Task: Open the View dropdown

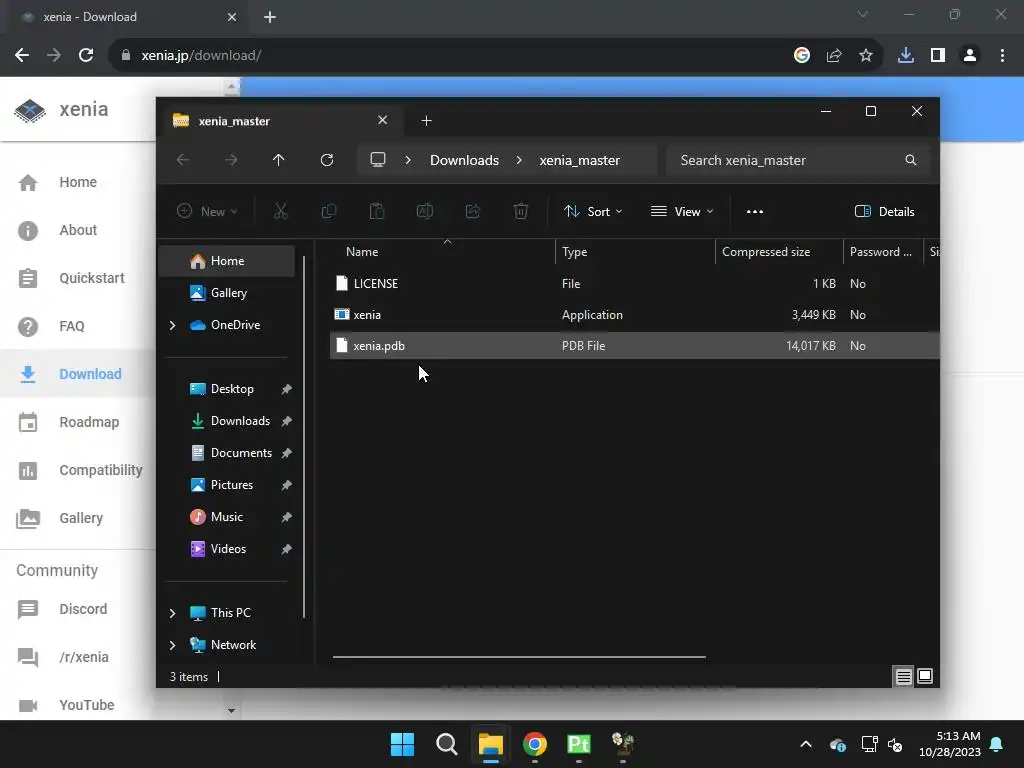Action: point(682,212)
